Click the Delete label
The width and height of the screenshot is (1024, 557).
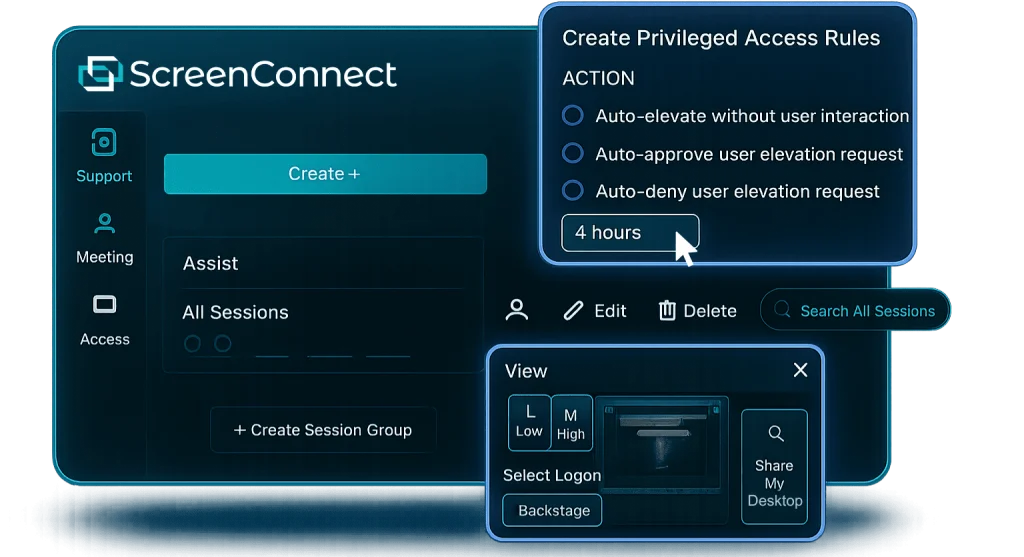tap(710, 311)
